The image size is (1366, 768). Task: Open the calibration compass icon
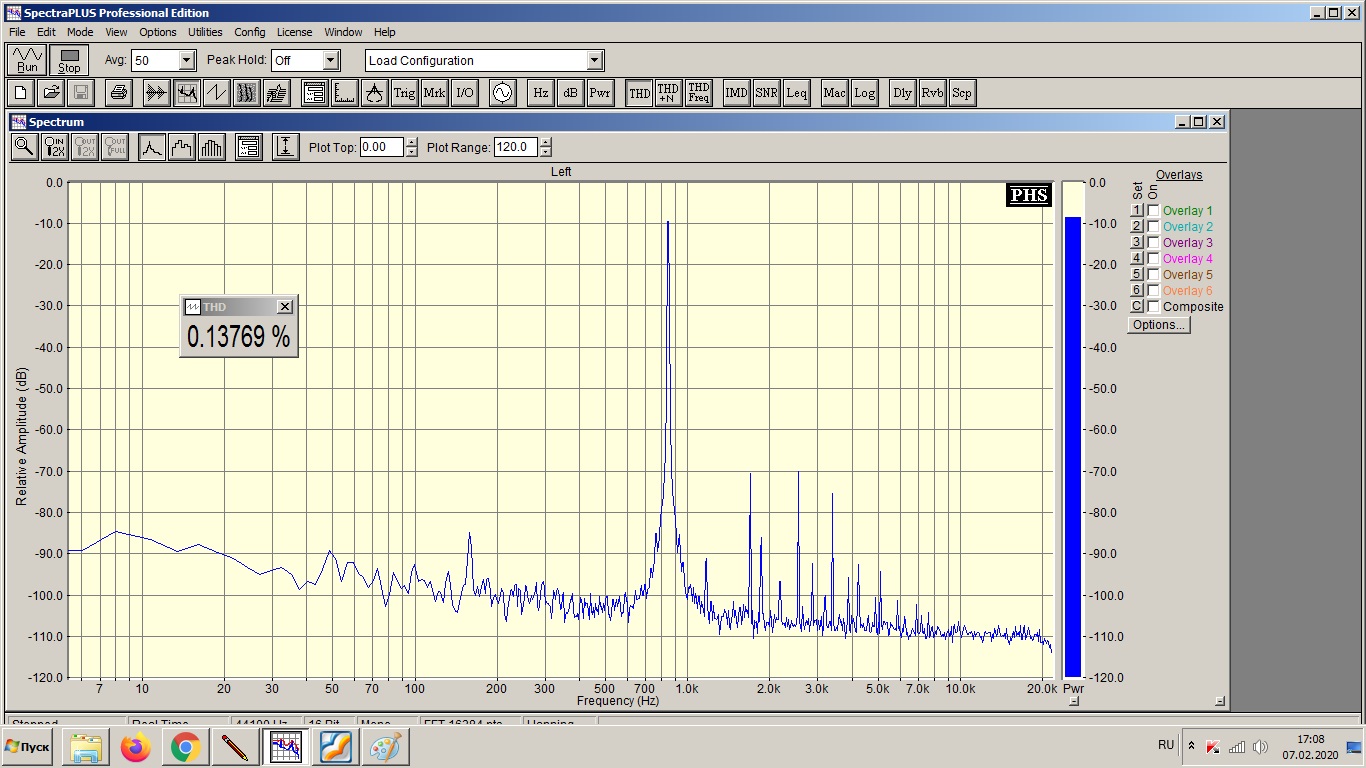tap(374, 93)
